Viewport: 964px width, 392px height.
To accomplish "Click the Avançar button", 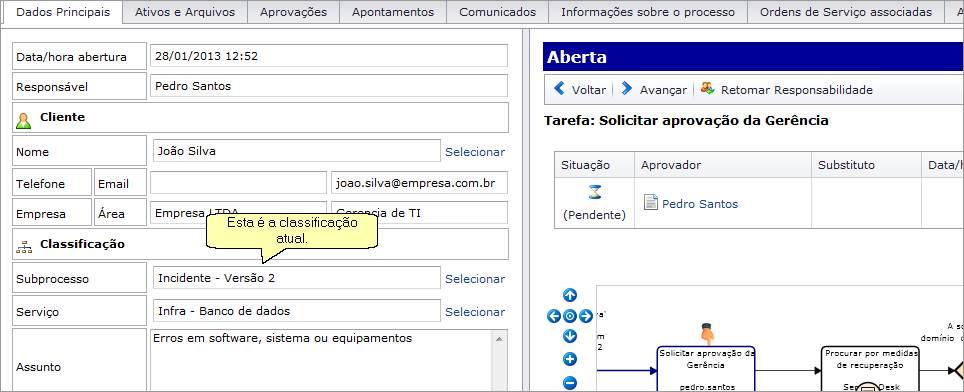I will pyautogui.click(x=654, y=90).
